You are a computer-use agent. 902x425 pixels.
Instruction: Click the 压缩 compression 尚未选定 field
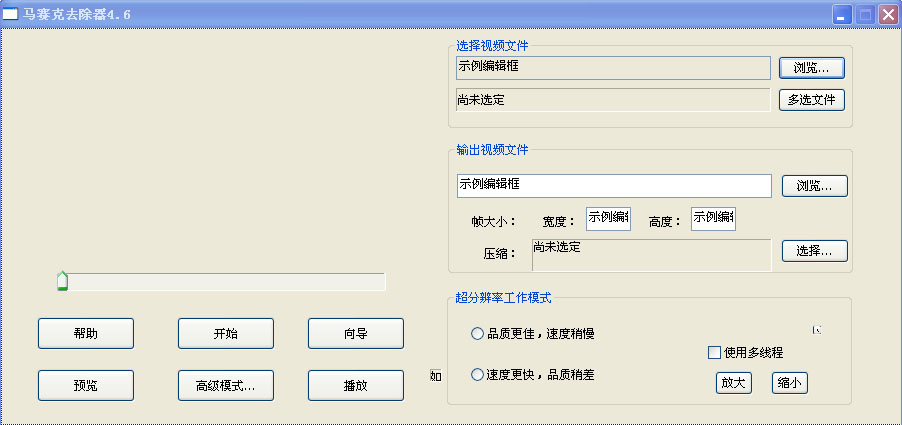pyautogui.click(x=651, y=255)
